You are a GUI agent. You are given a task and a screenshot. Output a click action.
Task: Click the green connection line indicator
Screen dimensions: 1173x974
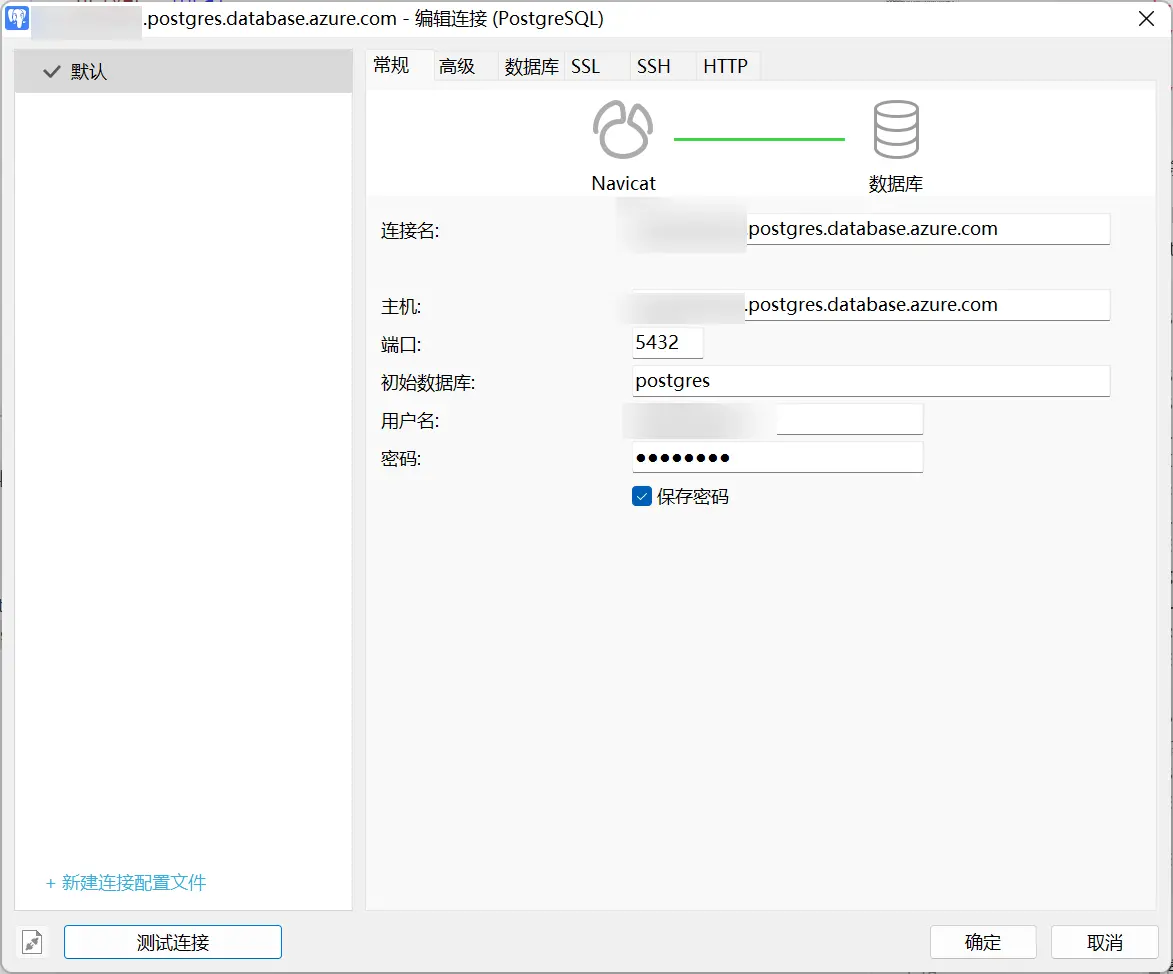click(759, 139)
